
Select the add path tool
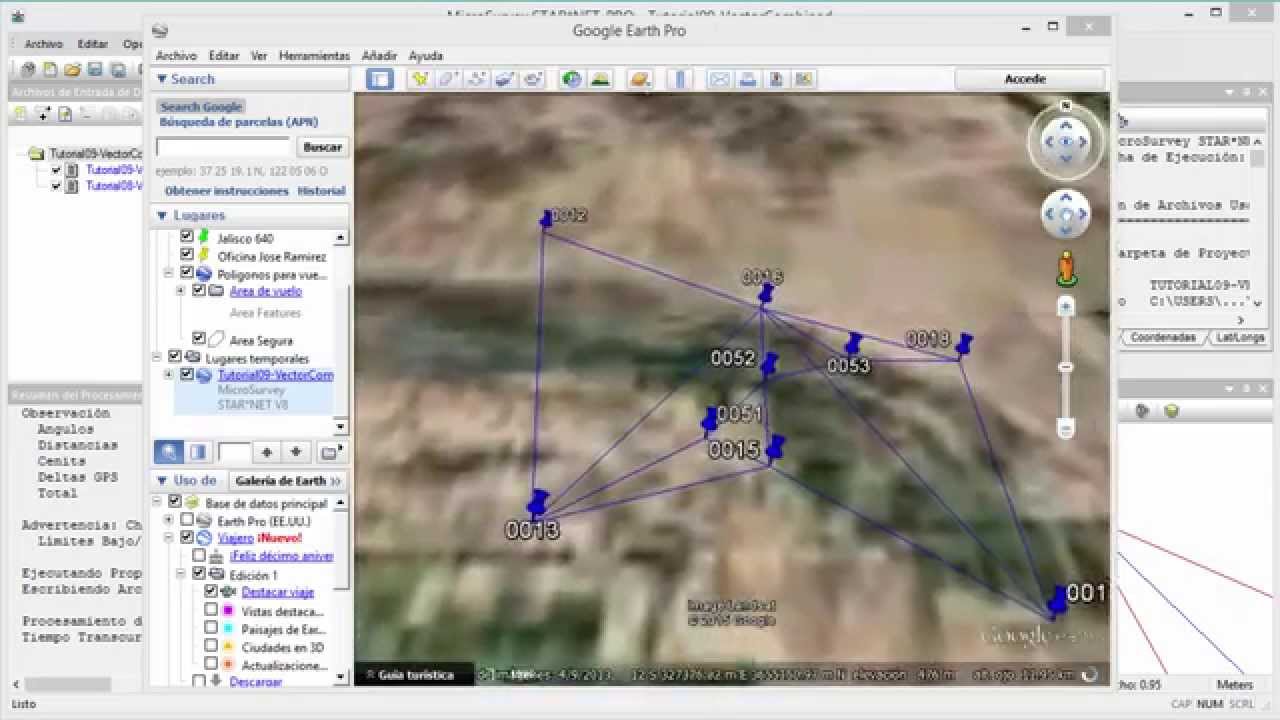477,79
